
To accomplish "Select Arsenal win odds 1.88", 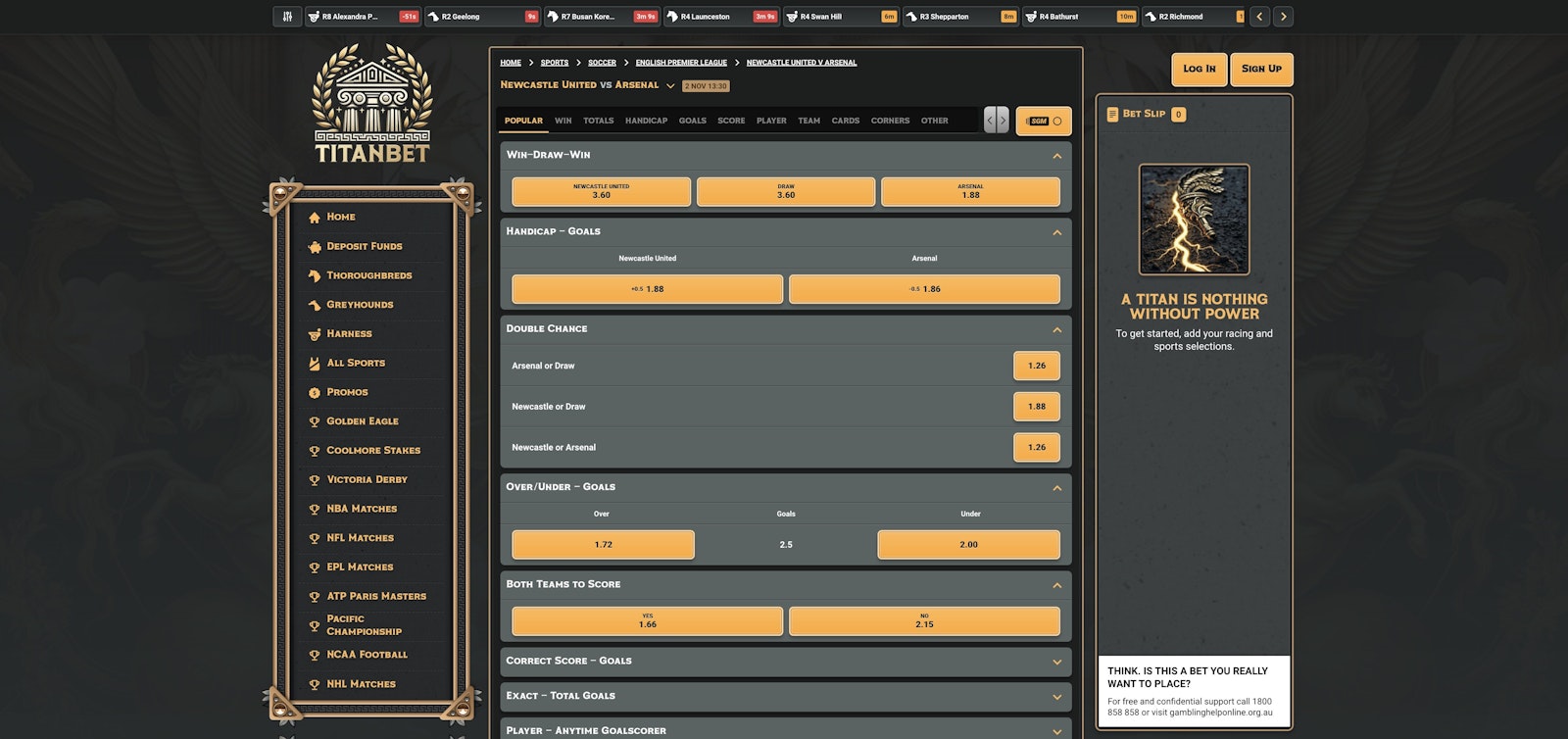I will click(970, 192).
